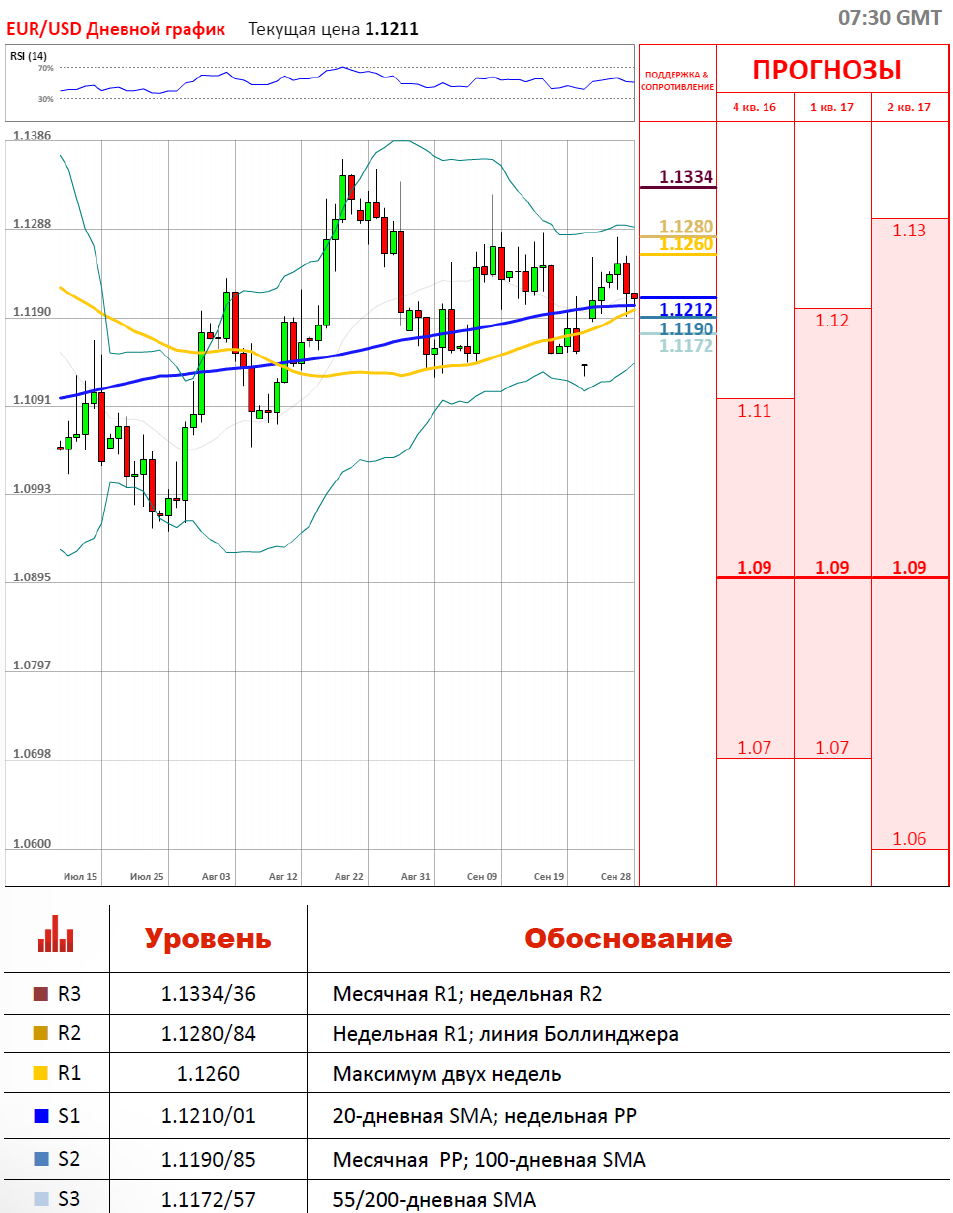
Task: Click the 07:30 GMT timestamp
Action: coord(889,18)
